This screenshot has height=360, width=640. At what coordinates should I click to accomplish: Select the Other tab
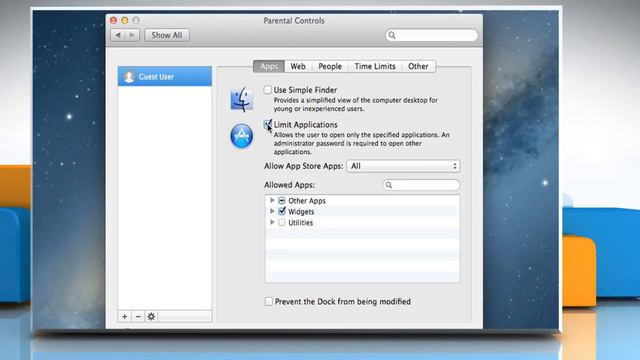point(418,66)
